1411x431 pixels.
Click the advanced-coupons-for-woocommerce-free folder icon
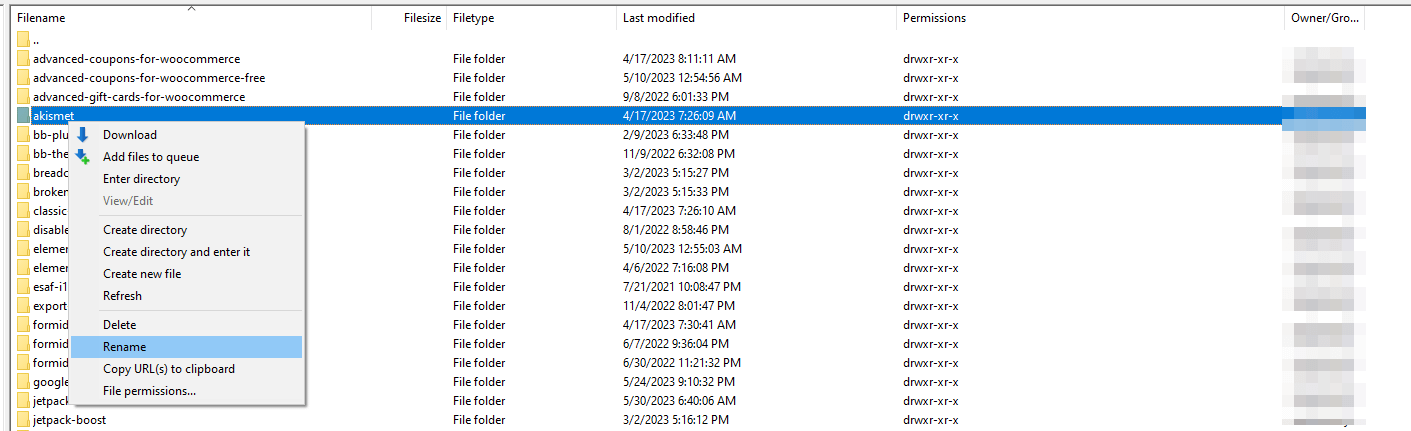(23, 78)
